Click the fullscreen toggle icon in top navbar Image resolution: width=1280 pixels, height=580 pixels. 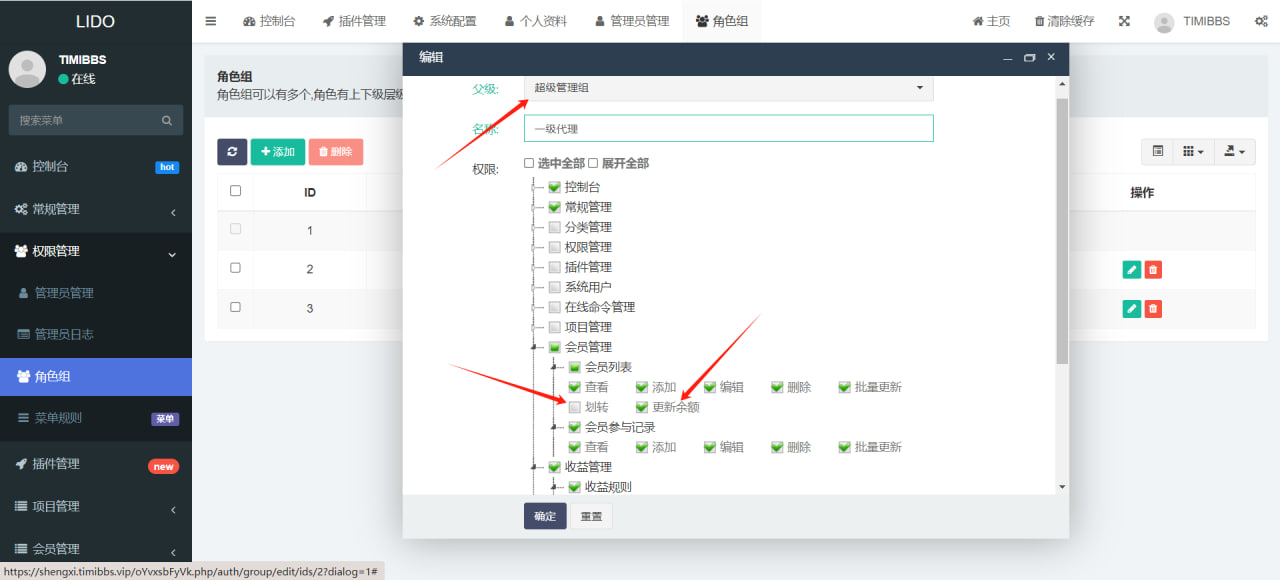tap(1124, 20)
